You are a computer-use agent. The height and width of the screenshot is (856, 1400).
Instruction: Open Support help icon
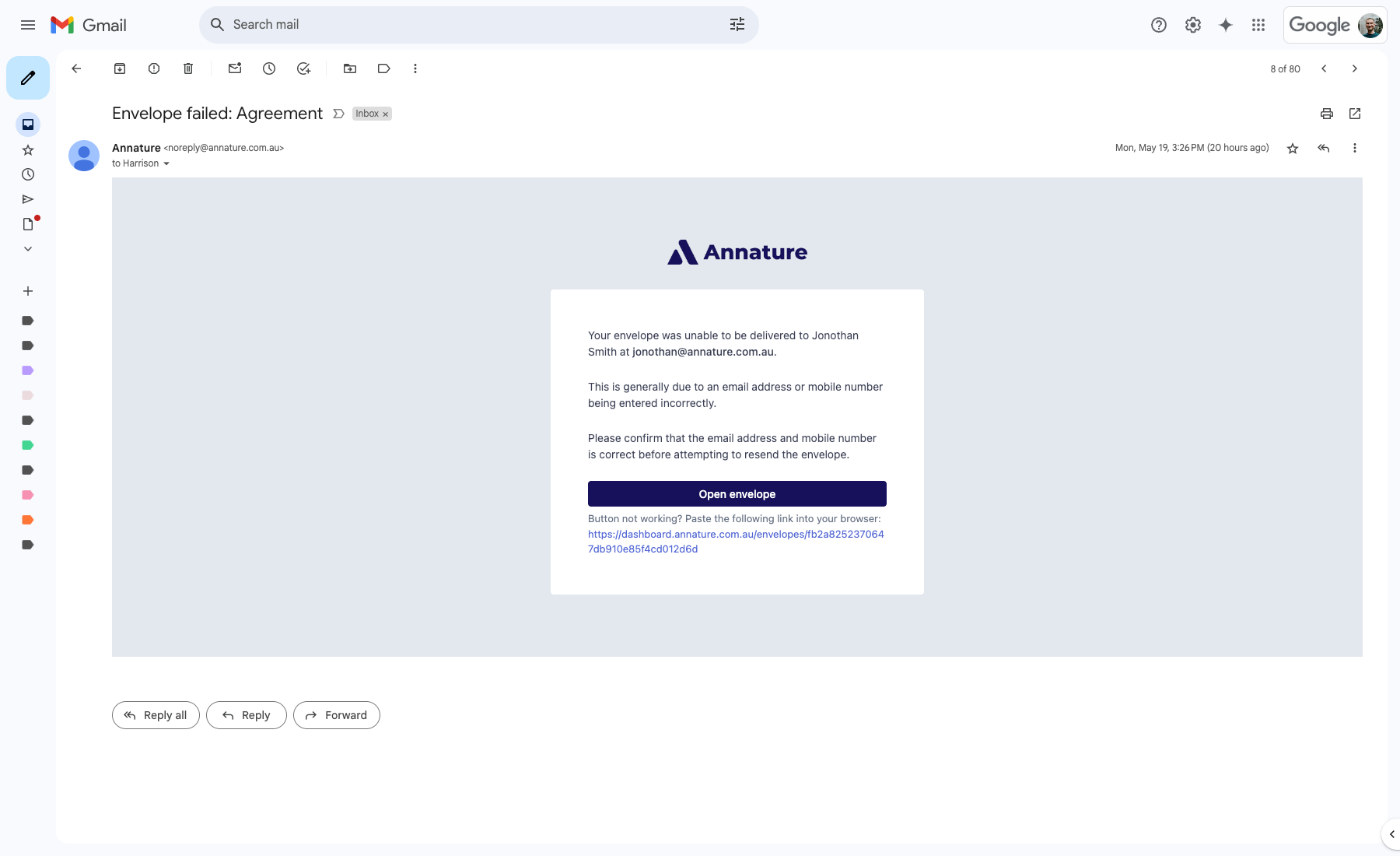(1159, 25)
